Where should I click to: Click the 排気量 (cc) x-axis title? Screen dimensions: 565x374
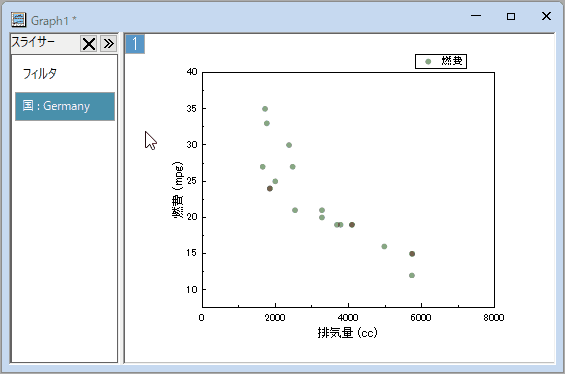[347, 332]
